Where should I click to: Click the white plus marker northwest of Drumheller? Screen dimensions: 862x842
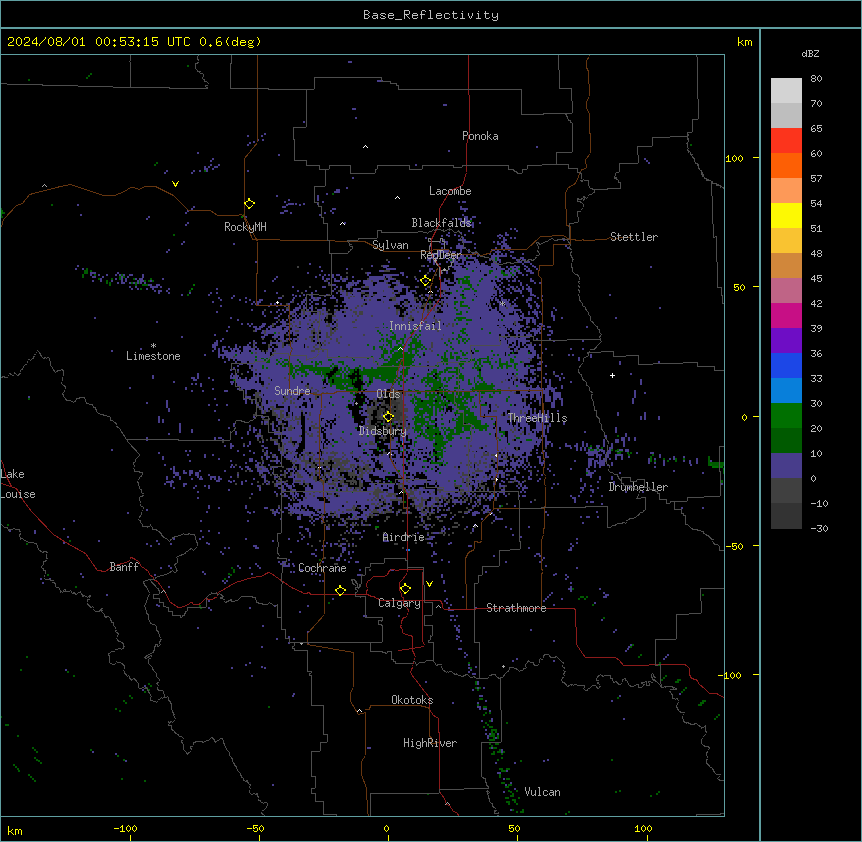pos(612,375)
